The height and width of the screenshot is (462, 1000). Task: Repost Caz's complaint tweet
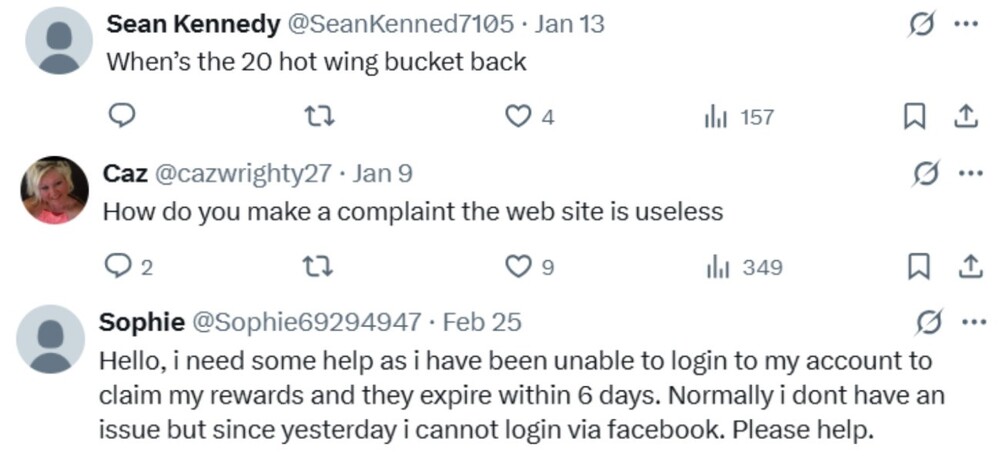pos(320,268)
